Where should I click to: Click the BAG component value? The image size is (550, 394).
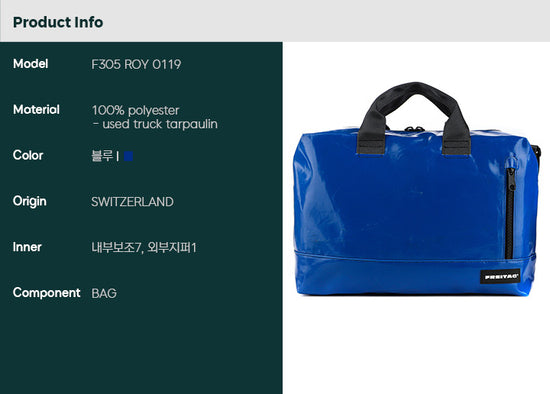point(104,293)
